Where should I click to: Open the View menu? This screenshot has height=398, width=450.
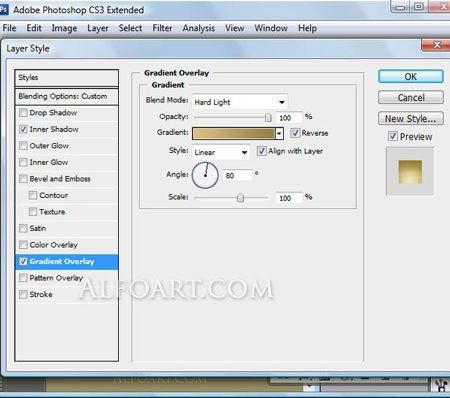click(235, 28)
